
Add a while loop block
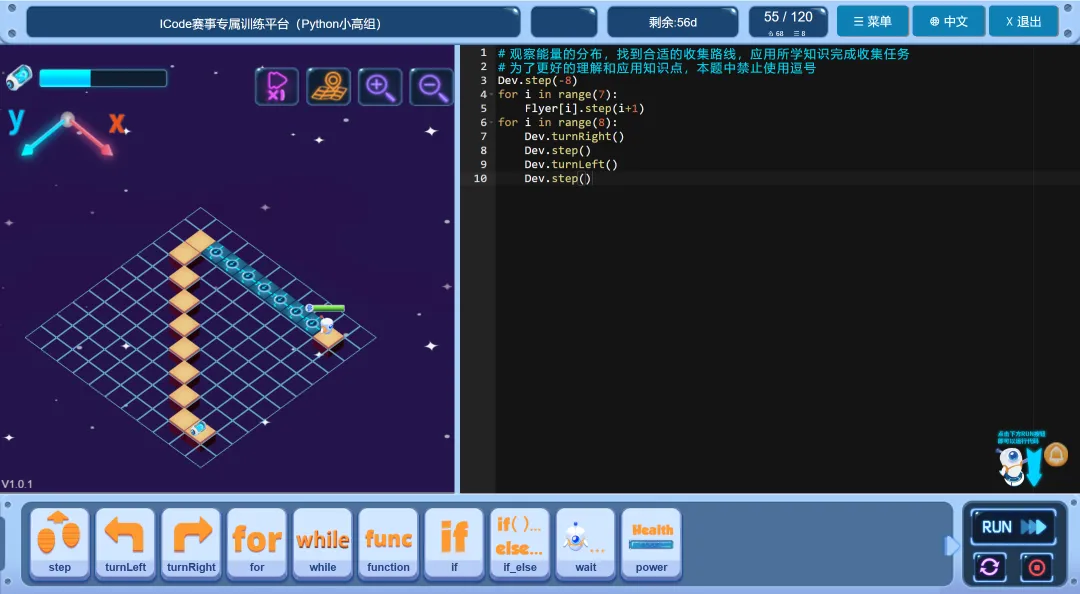tap(322, 544)
